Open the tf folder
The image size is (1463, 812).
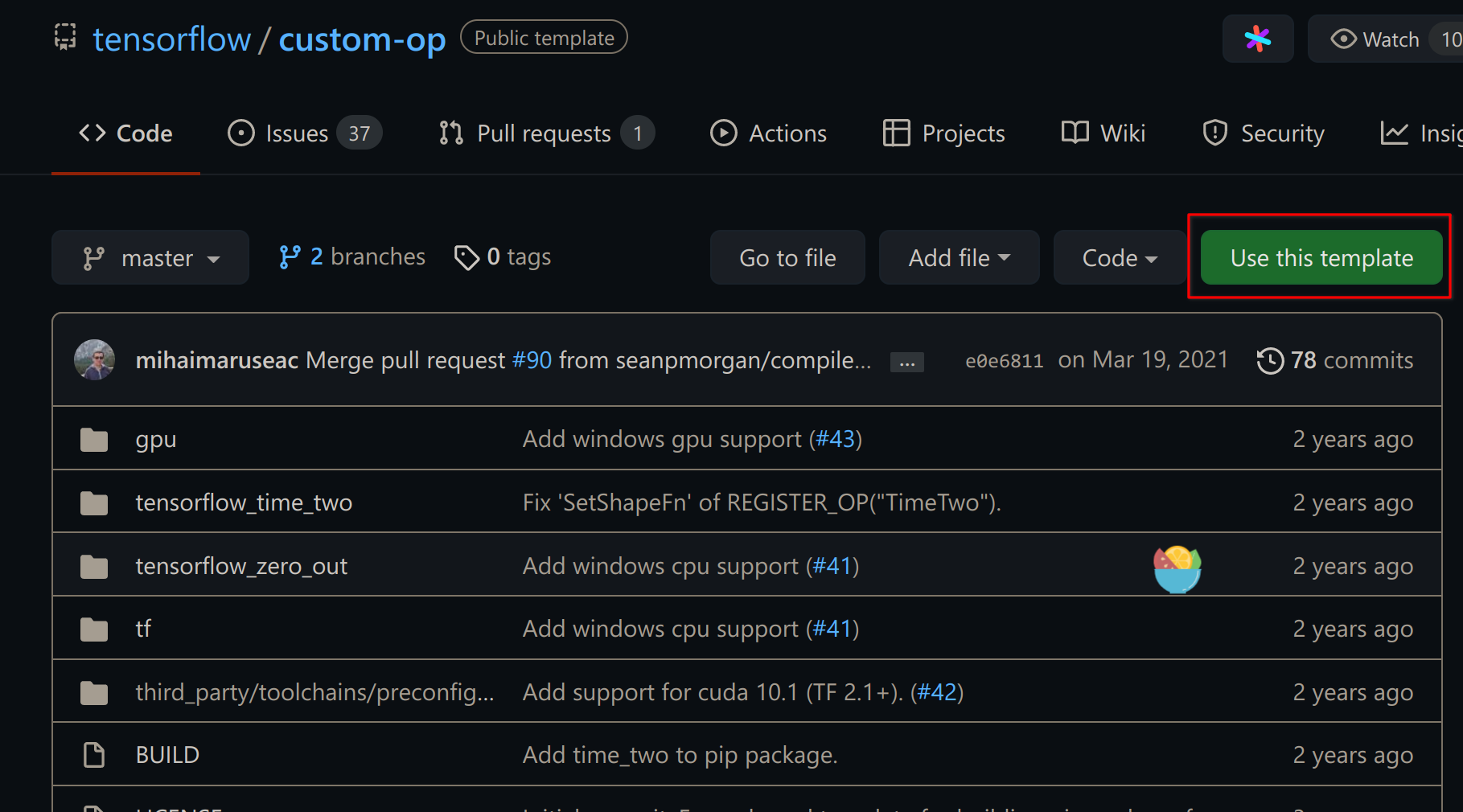point(143,629)
